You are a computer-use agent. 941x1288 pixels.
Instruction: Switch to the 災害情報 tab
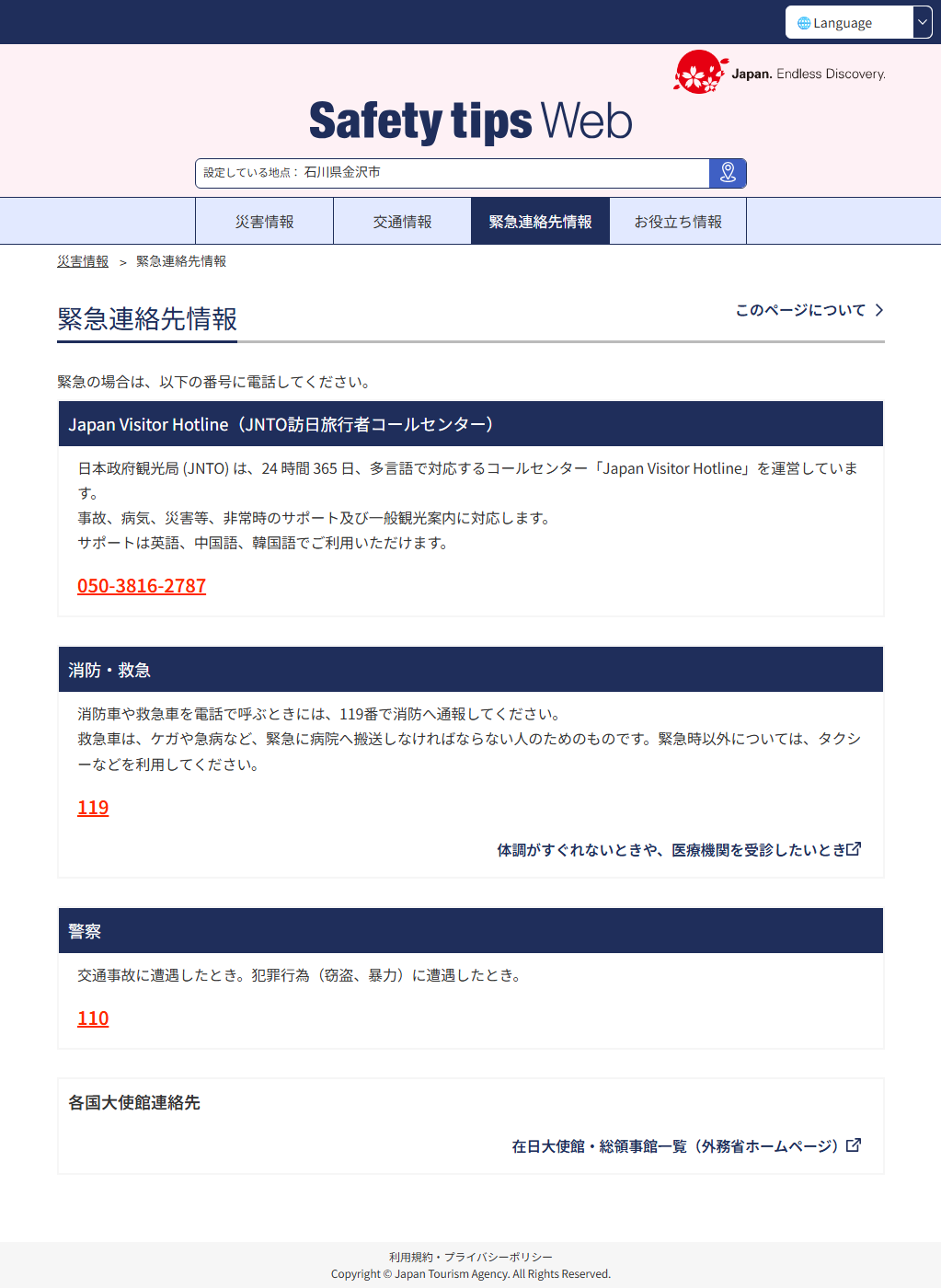coord(264,222)
